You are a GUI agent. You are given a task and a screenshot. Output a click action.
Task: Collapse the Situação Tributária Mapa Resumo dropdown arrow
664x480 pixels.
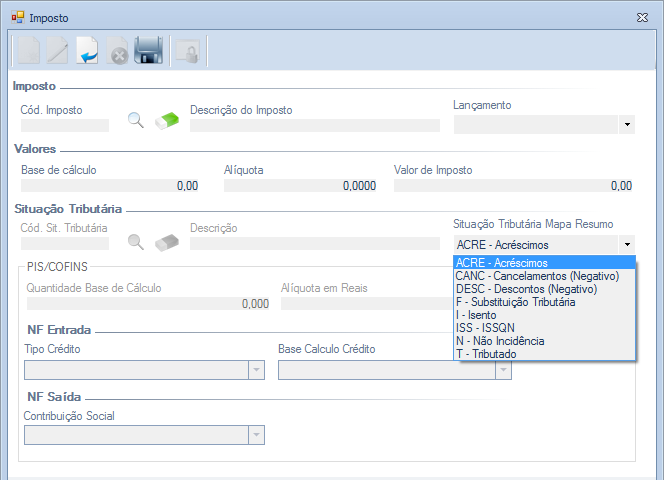pos(627,244)
